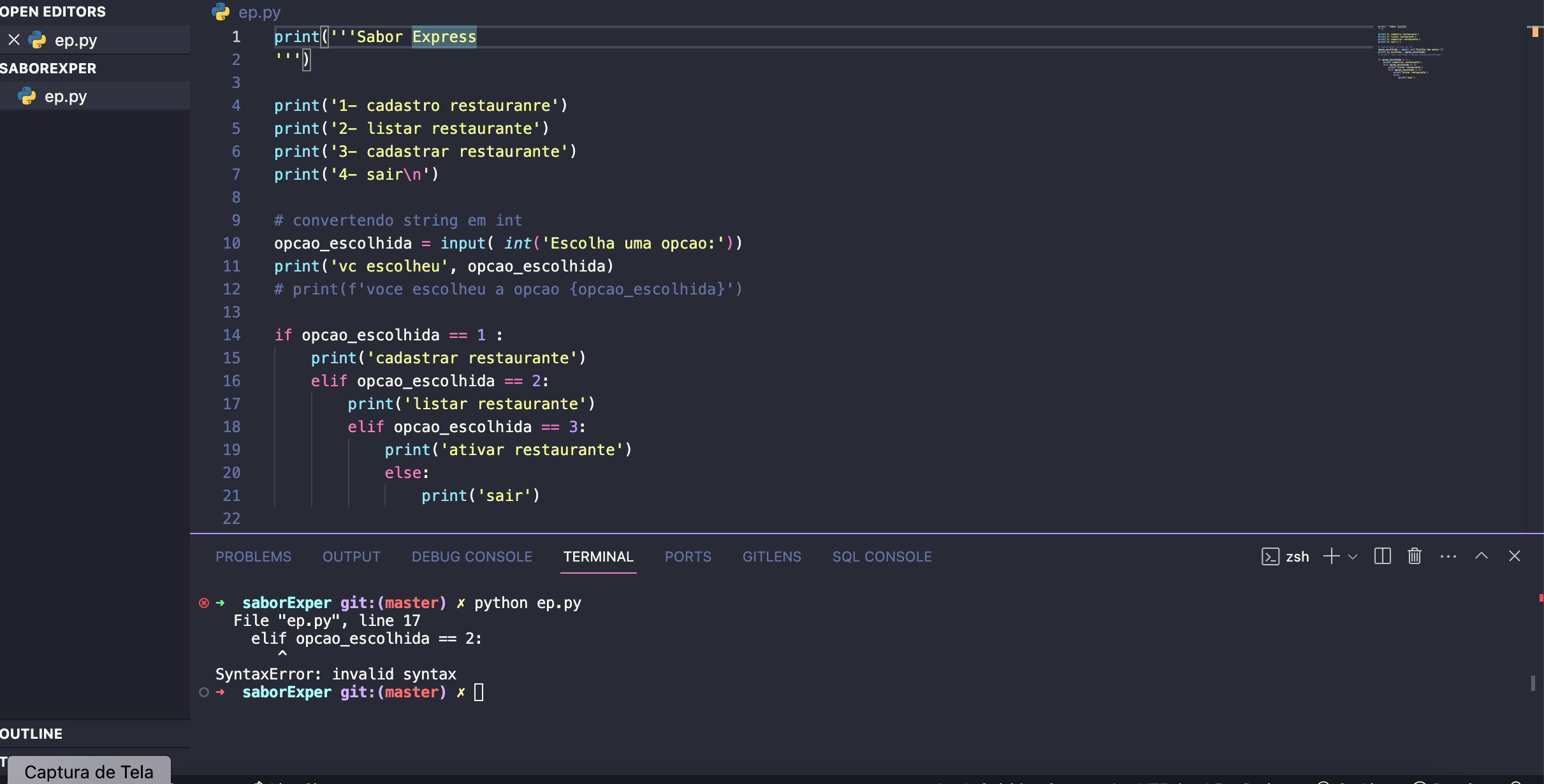Image resolution: width=1544 pixels, height=784 pixels.
Task: Expand the OUTLINE section
Action: tap(31, 734)
